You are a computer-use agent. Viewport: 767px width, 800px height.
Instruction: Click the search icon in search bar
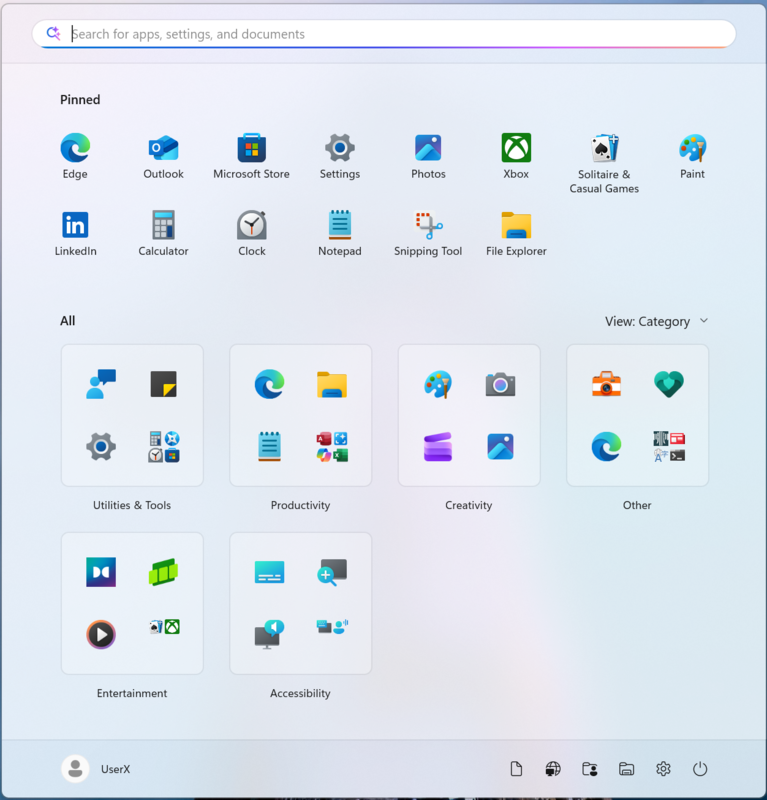[53, 34]
